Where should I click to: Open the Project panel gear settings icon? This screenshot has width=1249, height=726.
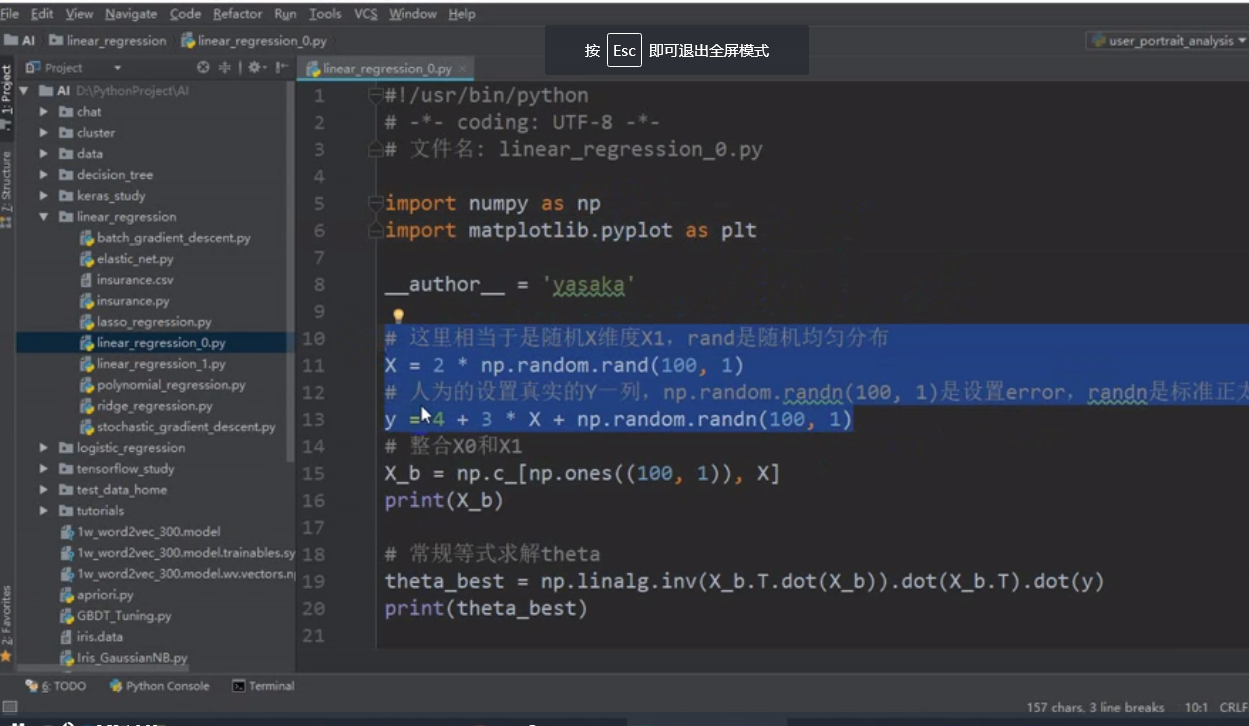255,67
